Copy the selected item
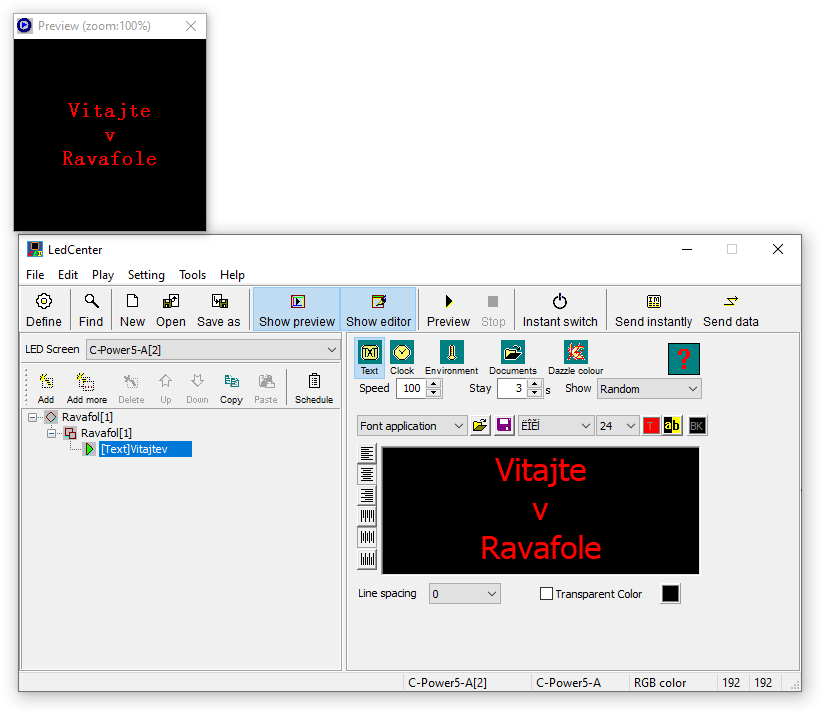The image size is (823, 714). pyautogui.click(x=231, y=388)
